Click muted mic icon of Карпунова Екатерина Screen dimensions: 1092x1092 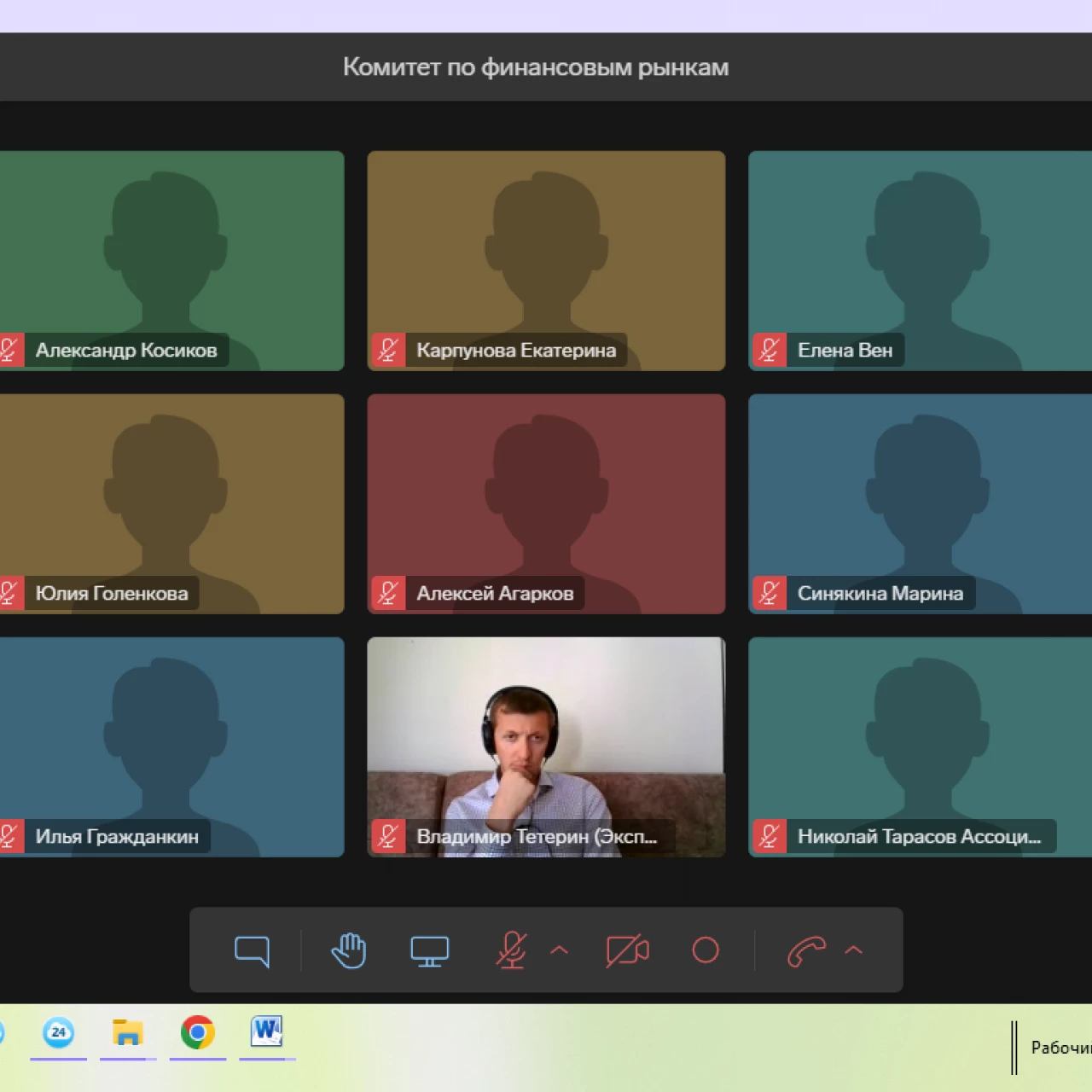tap(388, 350)
